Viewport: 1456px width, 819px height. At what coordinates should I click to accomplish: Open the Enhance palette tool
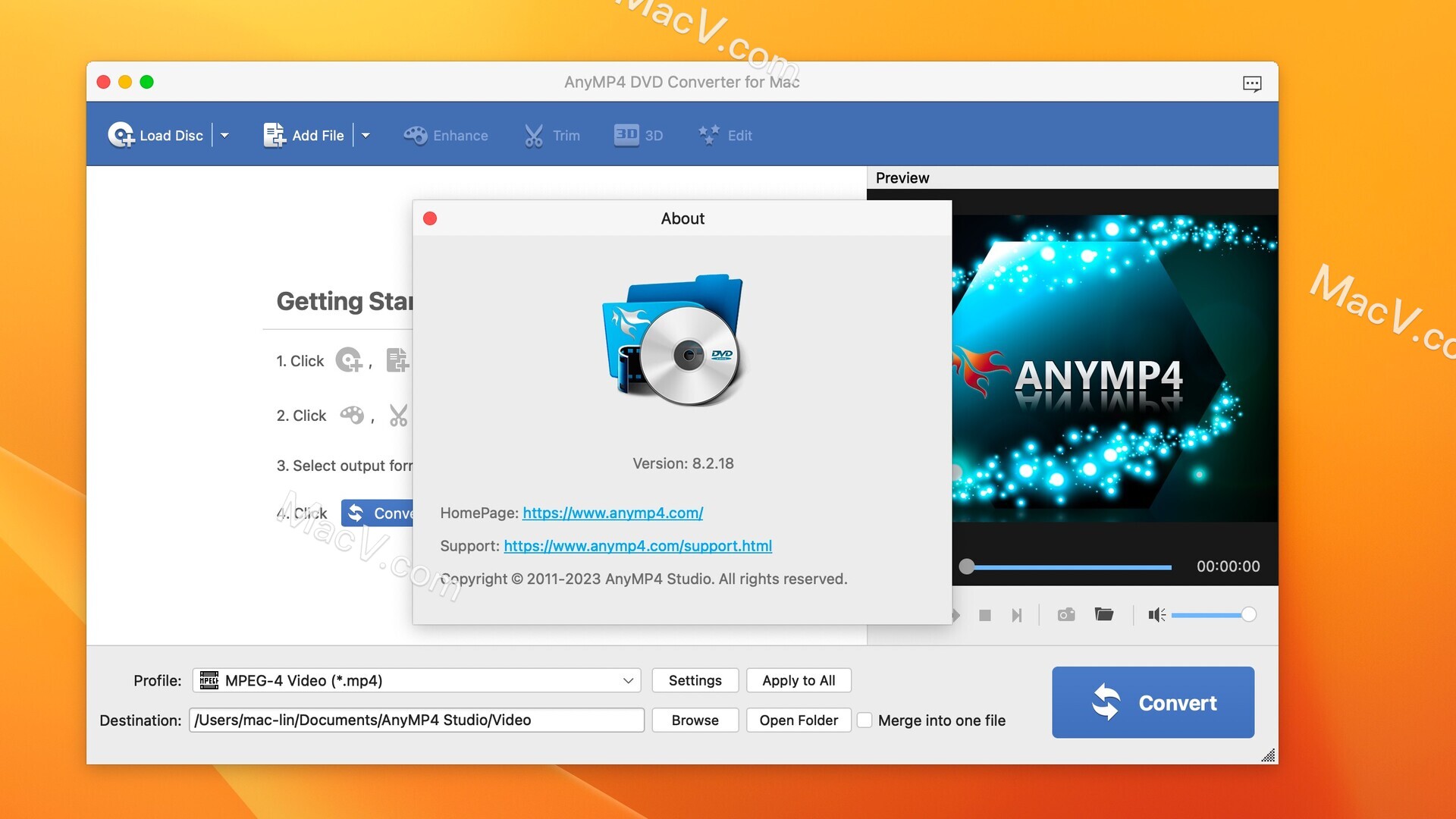tap(446, 135)
